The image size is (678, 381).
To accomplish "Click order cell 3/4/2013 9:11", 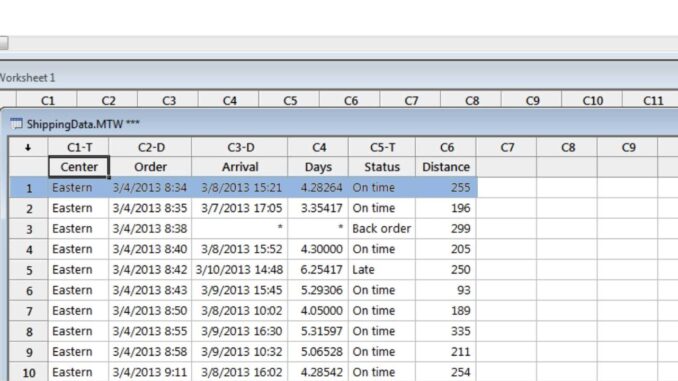I will click(150, 372).
